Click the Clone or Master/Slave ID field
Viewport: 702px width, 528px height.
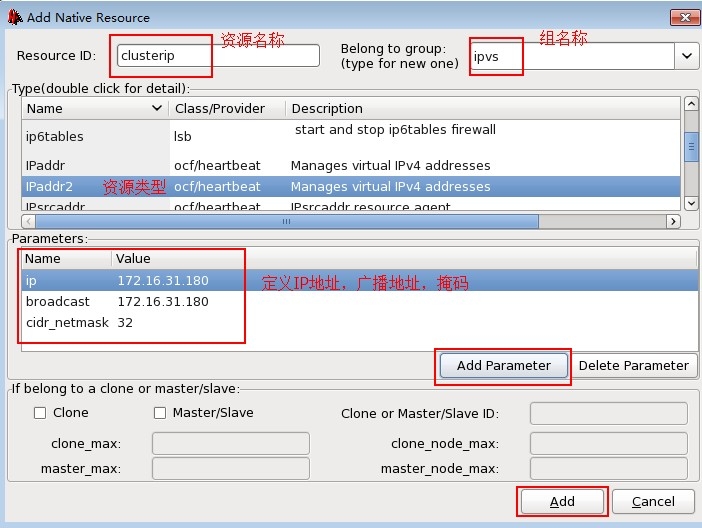[609, 413]
